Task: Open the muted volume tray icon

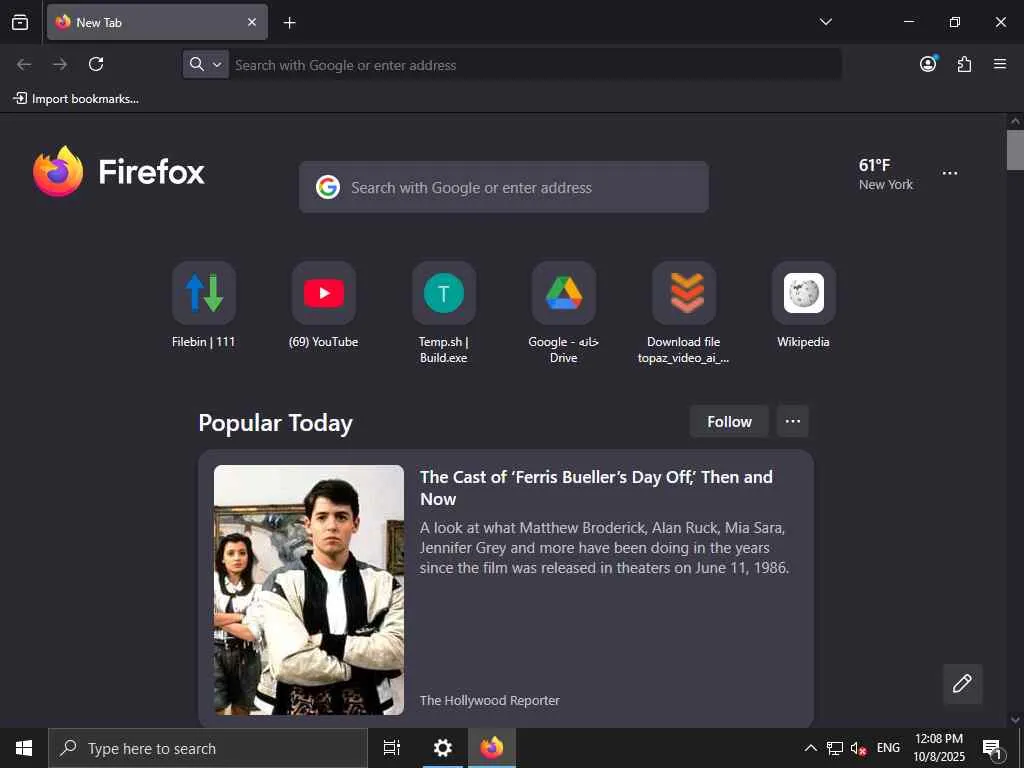Action: (858, 749)
